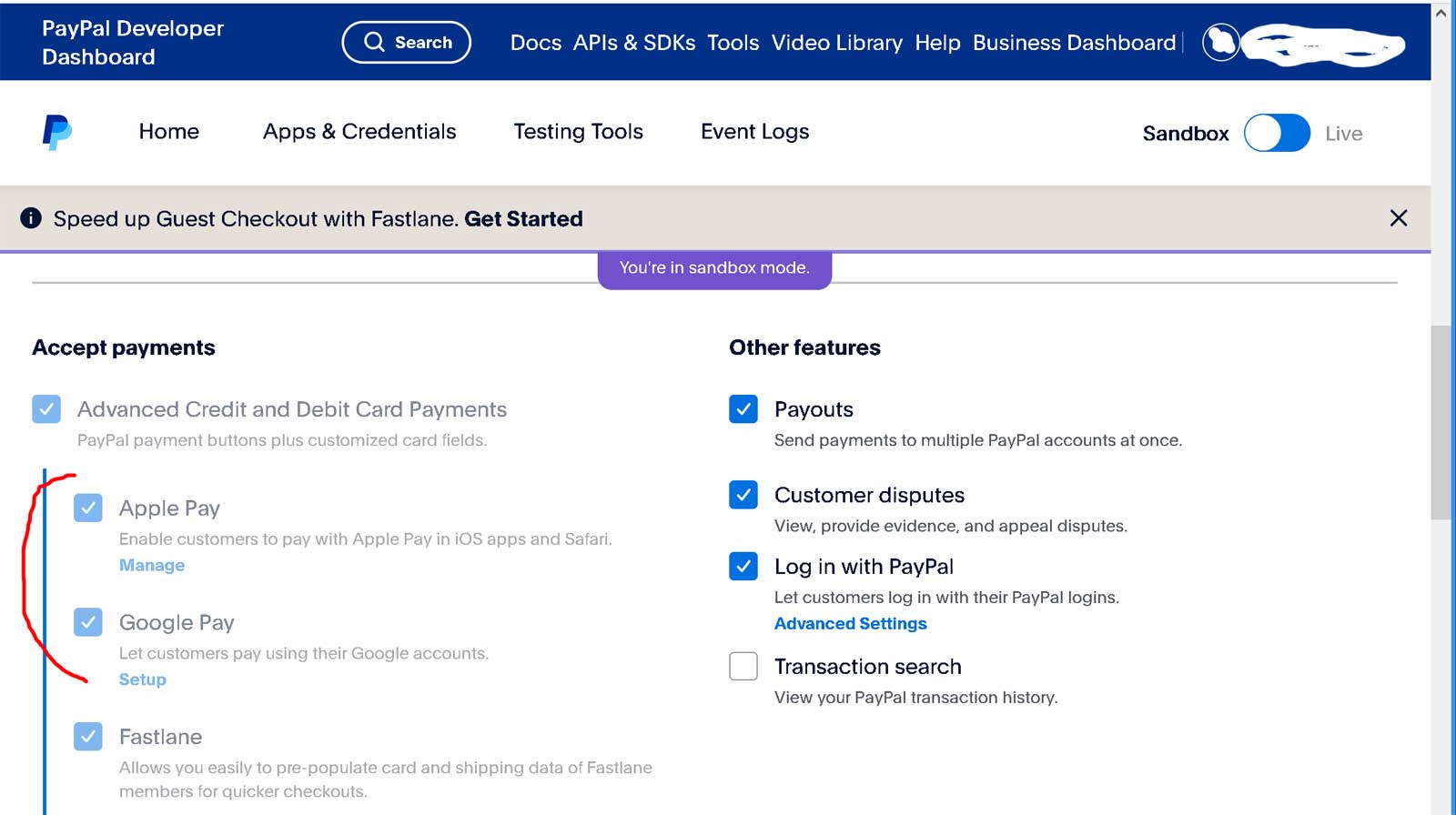This screenshot has height=815, width=1456.
Task: Click the 'Payouts' label
Action: (814, 409)
